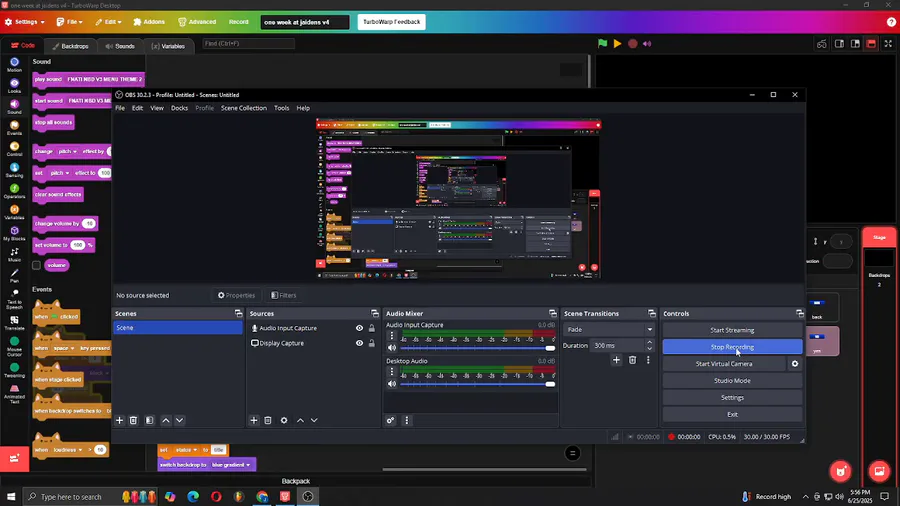Open pitch dropdown in change effect block

click(x=67, y=151)
